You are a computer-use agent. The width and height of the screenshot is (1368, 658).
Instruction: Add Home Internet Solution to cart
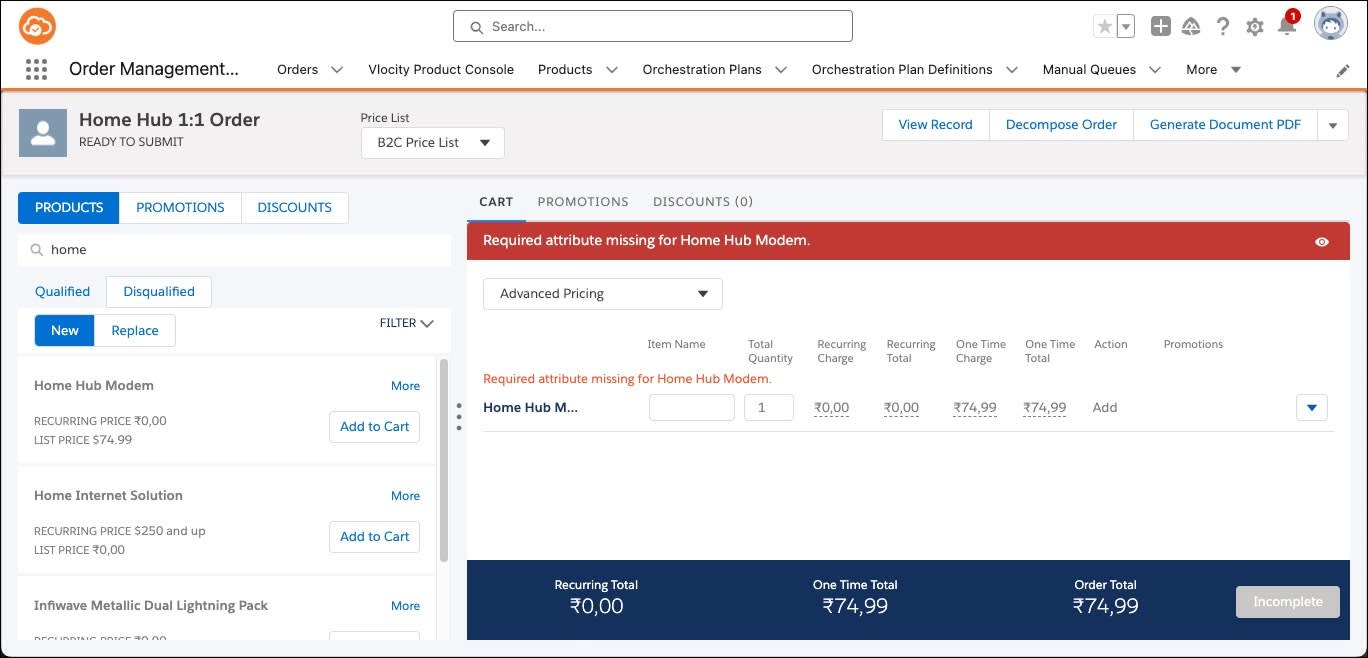click(375, 537)
